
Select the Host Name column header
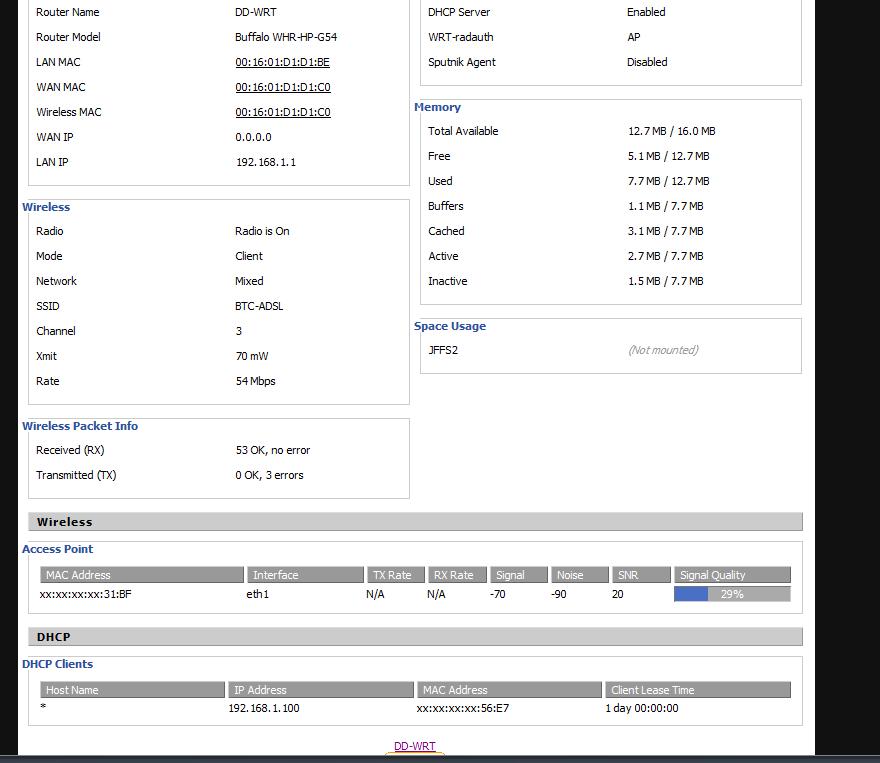click(x=132, y=690)
